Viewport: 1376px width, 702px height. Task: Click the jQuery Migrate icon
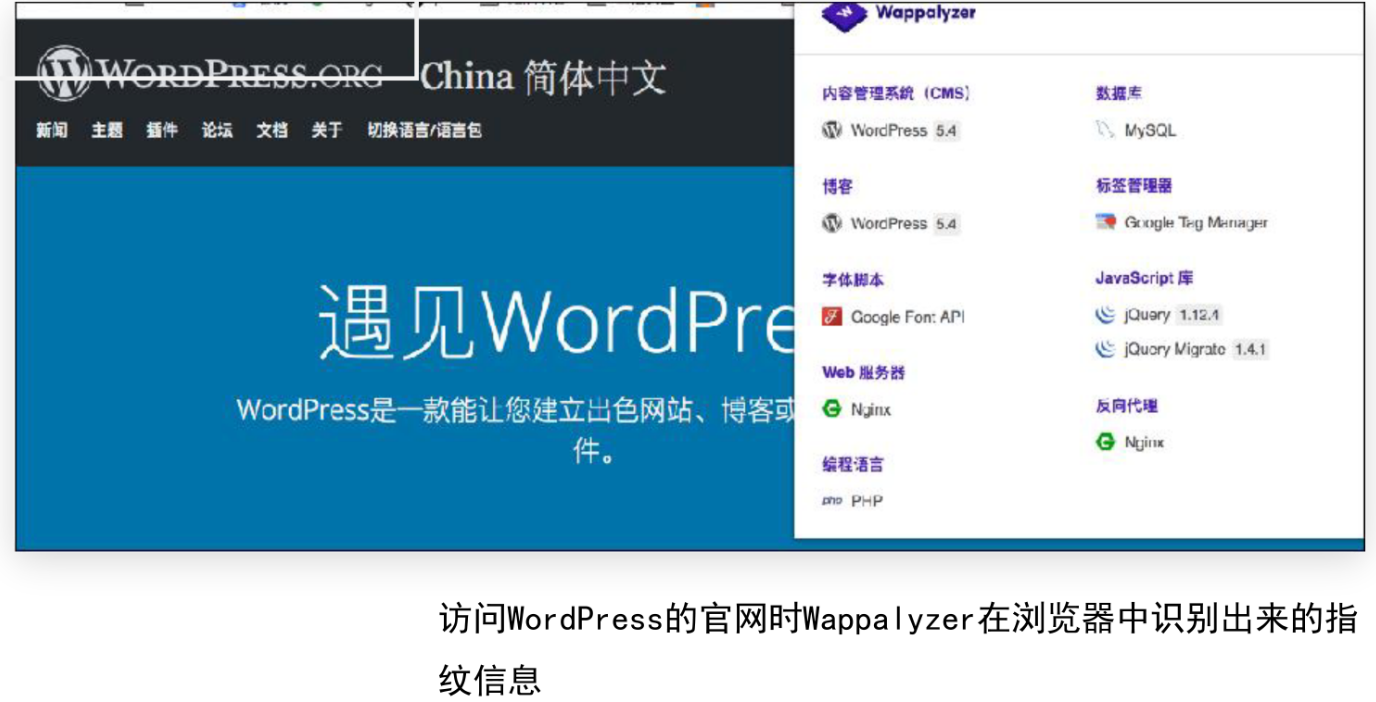point(1105,349)
